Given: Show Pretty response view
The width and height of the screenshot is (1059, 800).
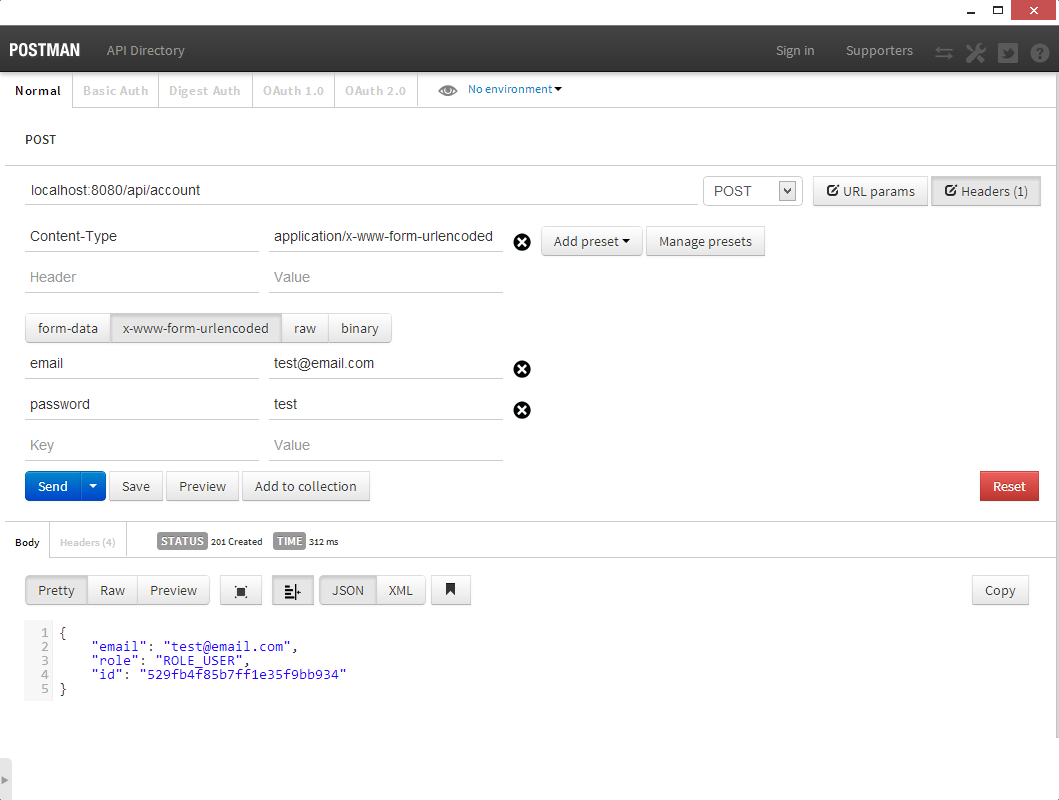Looking at the screenshot, I should point(56,591).
